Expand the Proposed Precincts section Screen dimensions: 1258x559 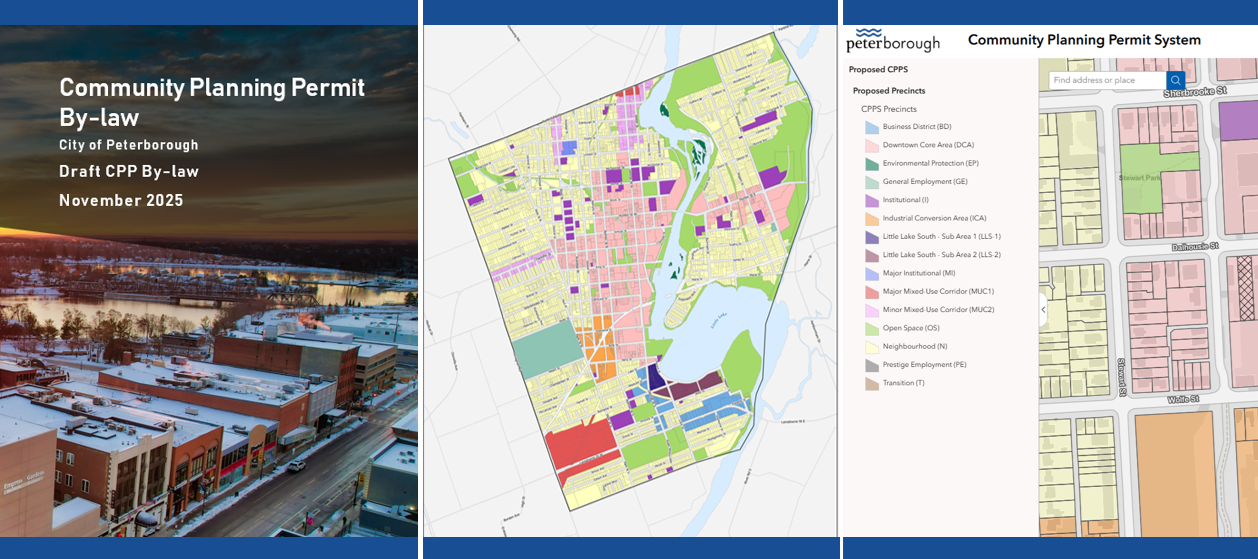point(888,91)
